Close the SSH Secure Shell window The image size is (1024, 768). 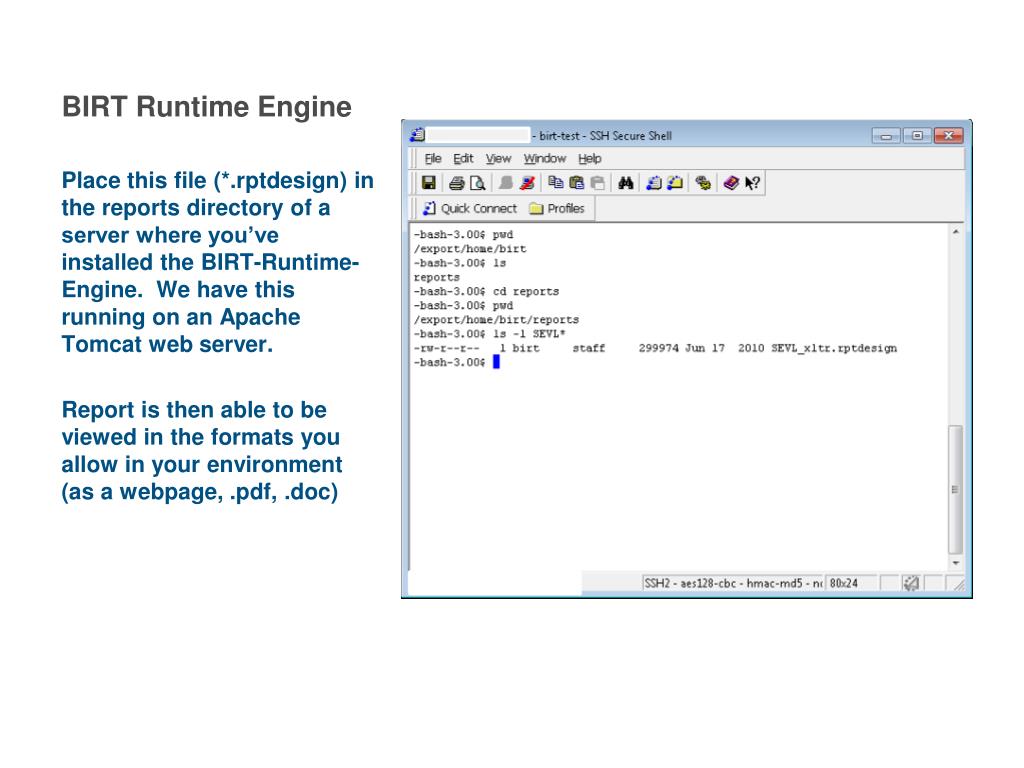click(948, 136)
